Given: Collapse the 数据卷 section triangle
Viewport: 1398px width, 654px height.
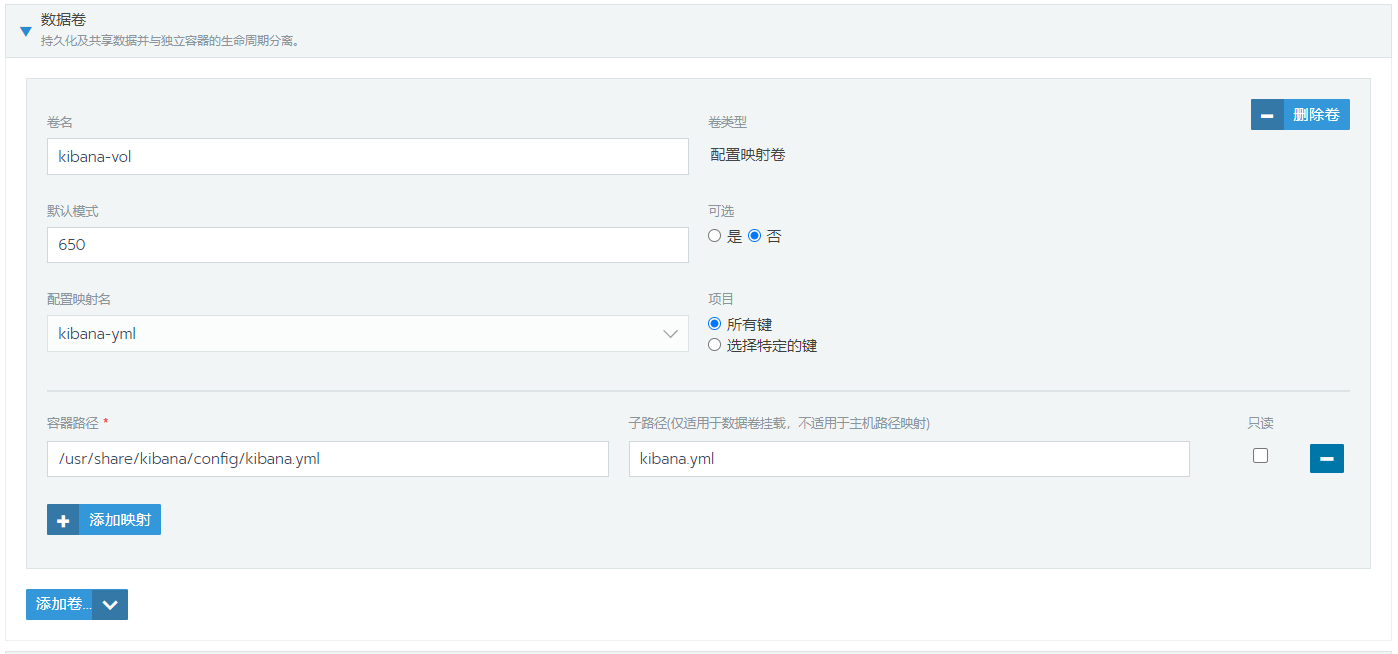Looking at the screenshot, I should (26, 31).
